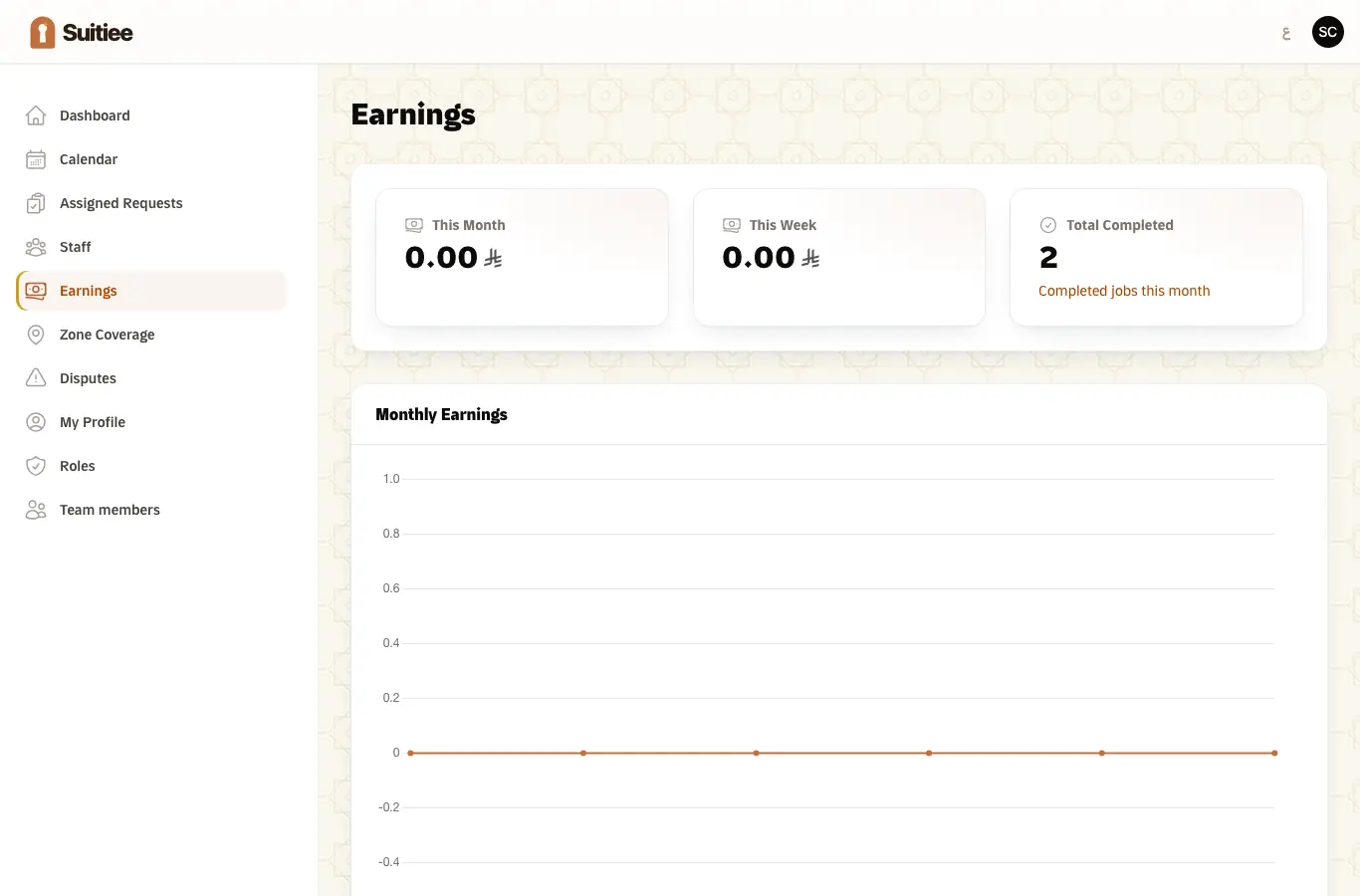This screenshot has width=1360, height=896.
Task: Click the Earnings money icon in sidebar
Action: pos(36,291)
